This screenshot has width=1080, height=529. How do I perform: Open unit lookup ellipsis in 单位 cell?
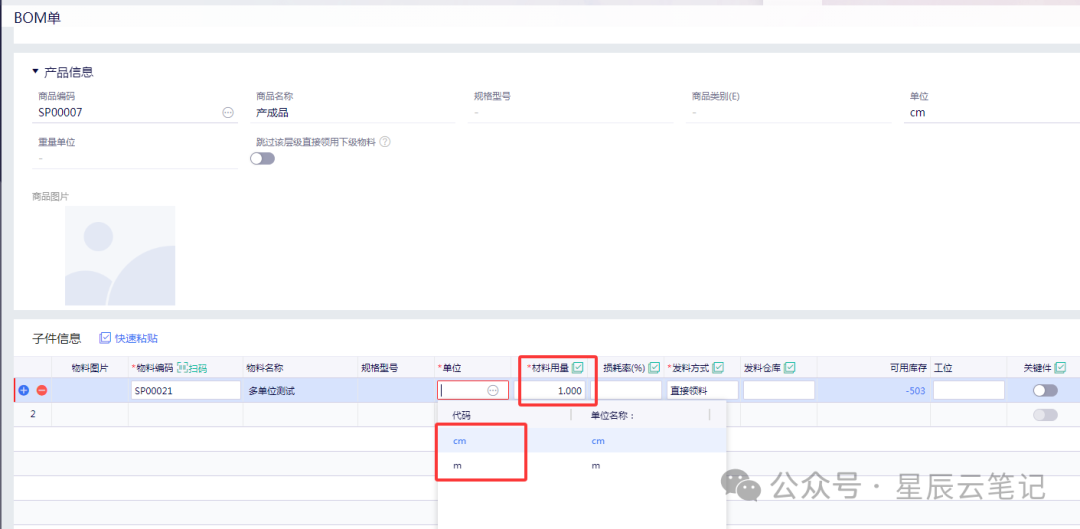[493, 391]
